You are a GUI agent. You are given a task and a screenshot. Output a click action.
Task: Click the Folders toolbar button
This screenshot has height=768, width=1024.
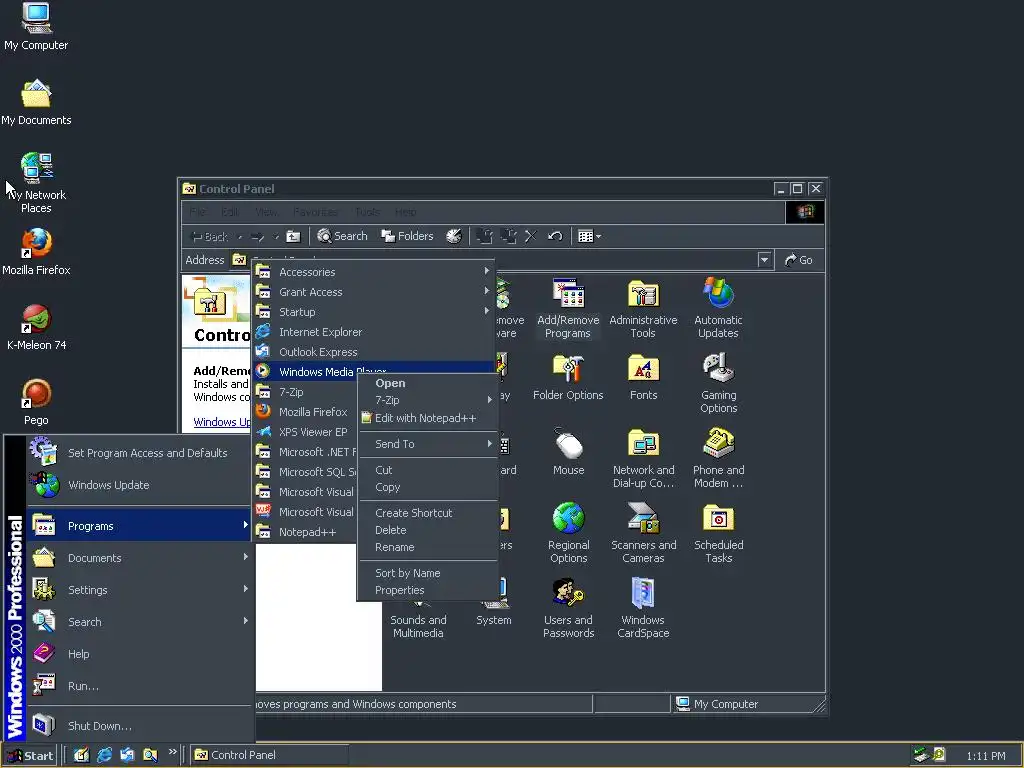coord(407,236)
